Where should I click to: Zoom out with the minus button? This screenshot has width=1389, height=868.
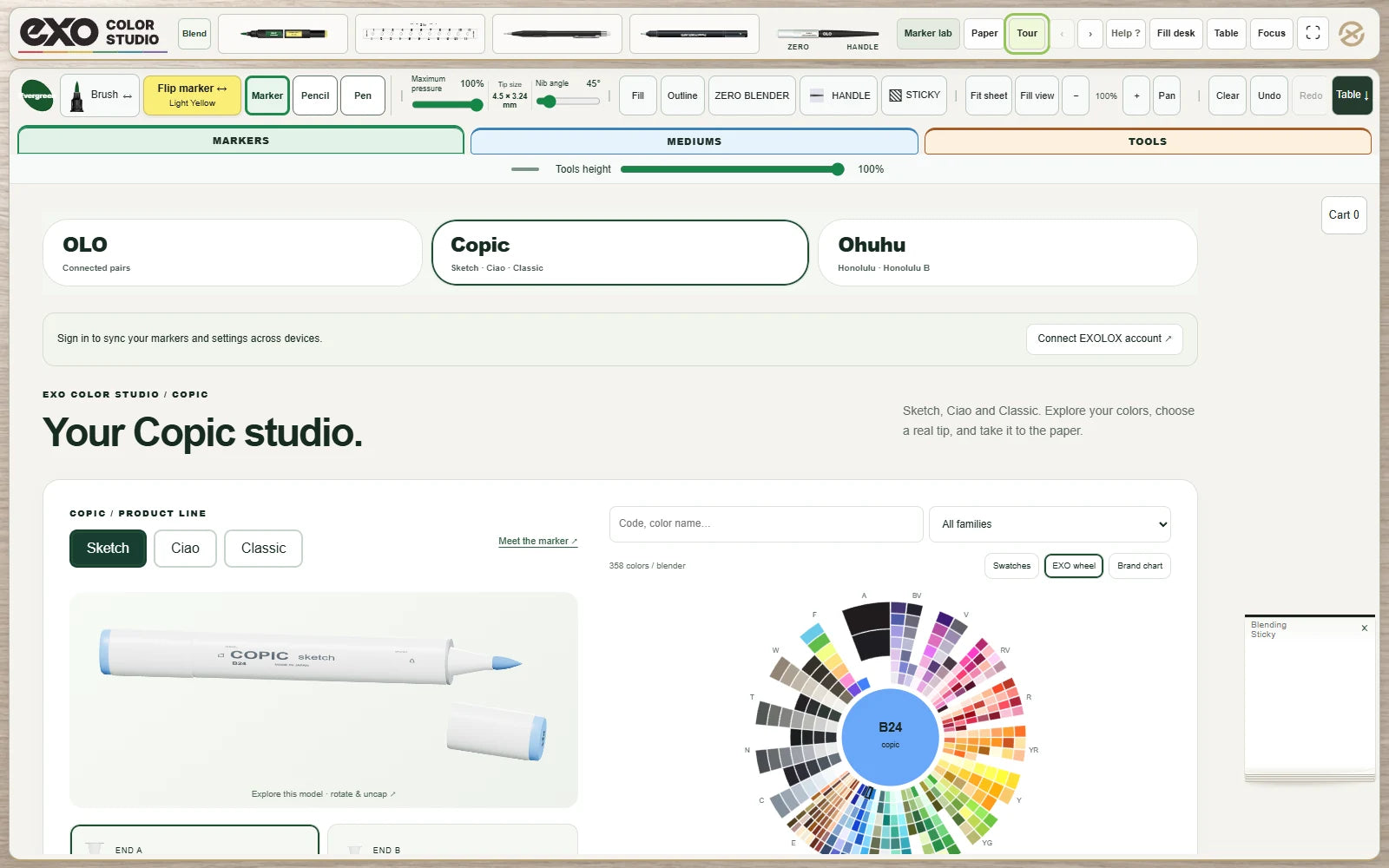[1076, 95]
